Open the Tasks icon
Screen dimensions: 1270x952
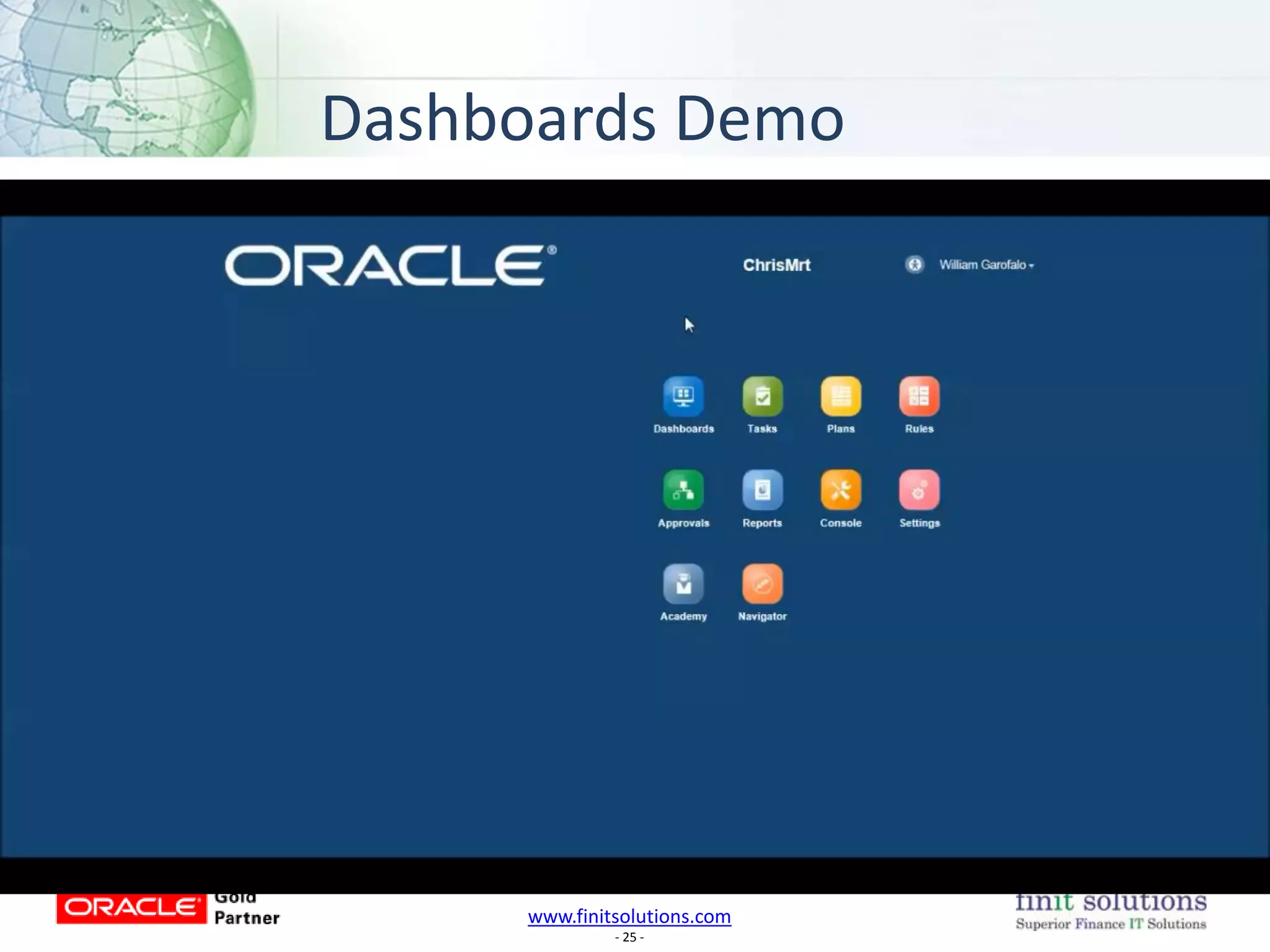click(x=762, y=397)
